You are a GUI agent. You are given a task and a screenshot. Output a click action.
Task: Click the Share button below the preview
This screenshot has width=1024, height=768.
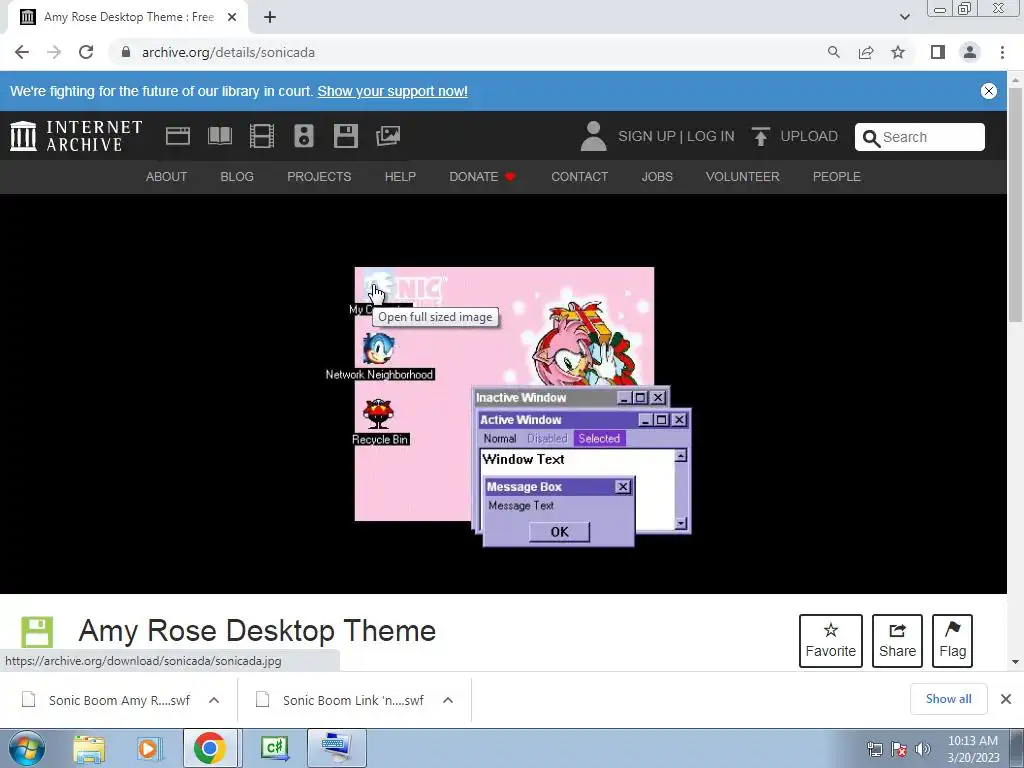[897, 641]
